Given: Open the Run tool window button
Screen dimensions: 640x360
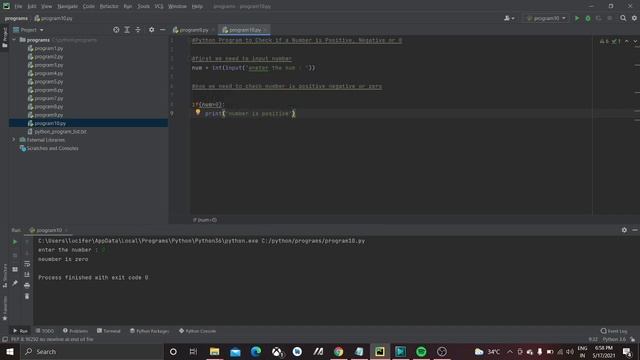Looking at the screenshot, I should tap(20, 331).
